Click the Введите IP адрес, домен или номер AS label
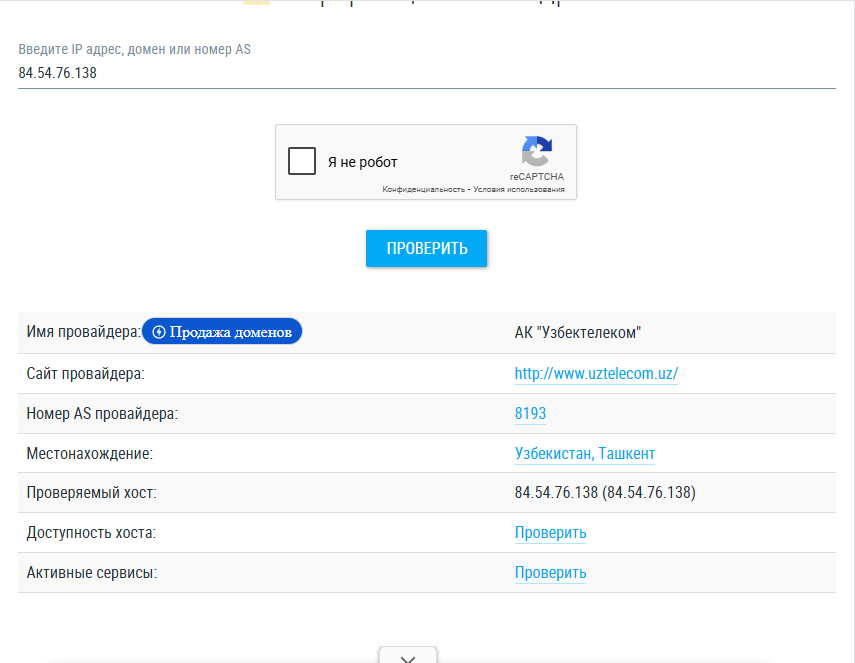This screenshot has height=663, width=855. click(x=135, y=49)
